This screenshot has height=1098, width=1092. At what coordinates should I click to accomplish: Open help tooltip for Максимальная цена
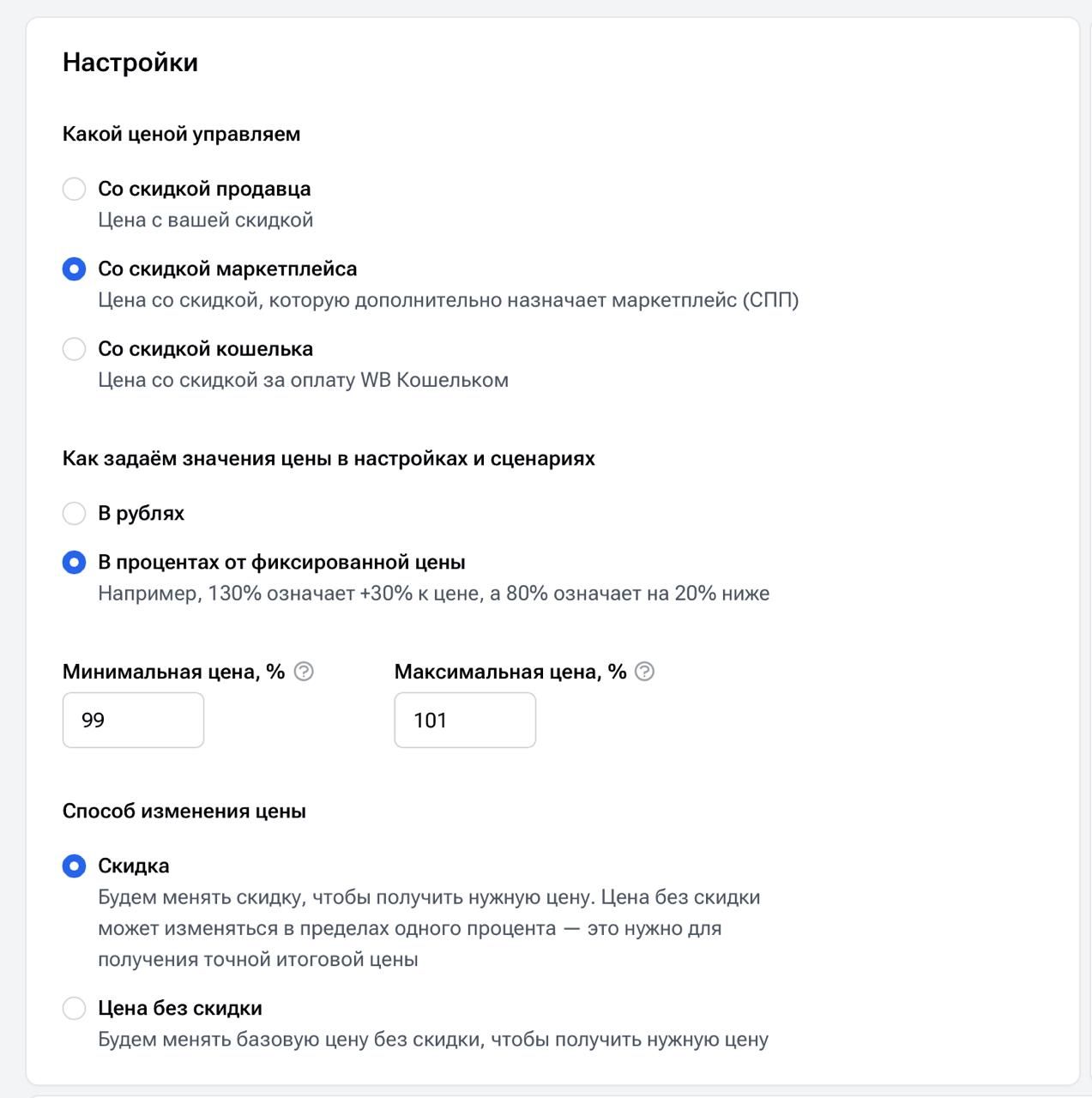tap(645, 672)
